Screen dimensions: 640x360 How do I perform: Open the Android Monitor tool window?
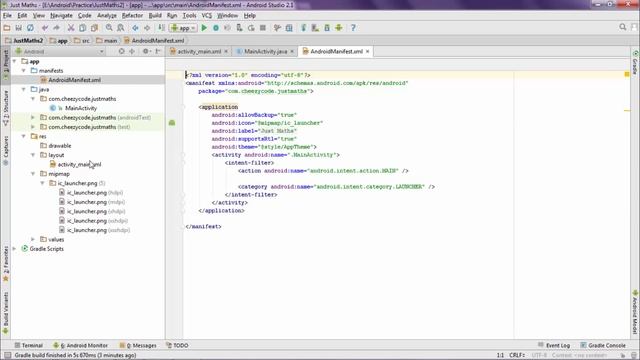(80, 345)
